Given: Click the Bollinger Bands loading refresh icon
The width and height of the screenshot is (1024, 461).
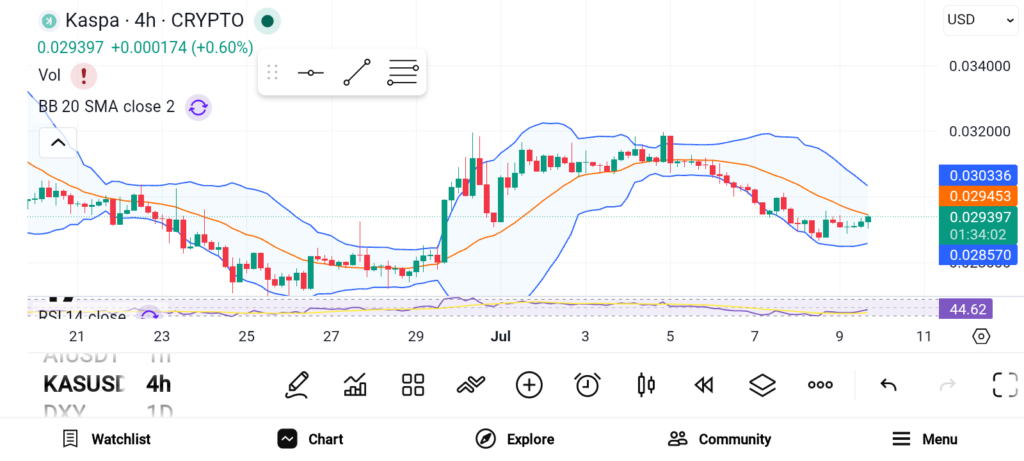Looking at the screenshot, I should (198, 107).
